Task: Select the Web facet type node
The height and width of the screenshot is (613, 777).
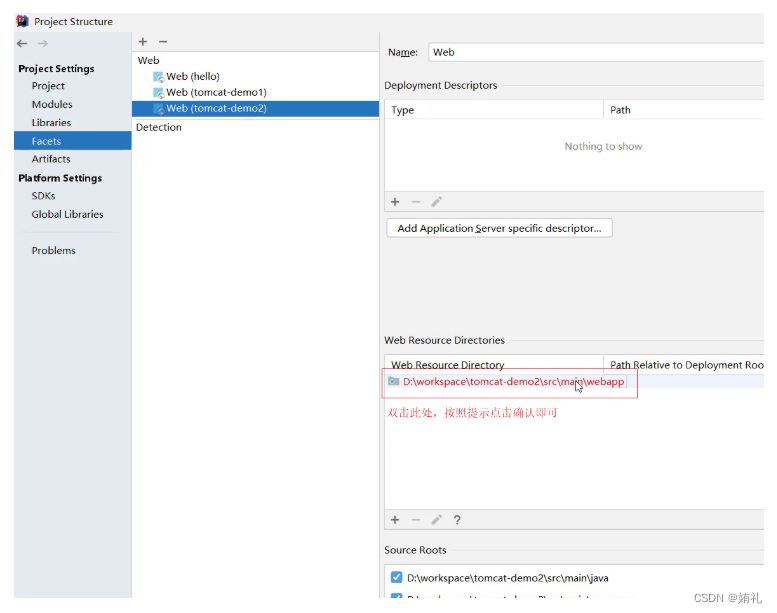Action: coord(149,60)
